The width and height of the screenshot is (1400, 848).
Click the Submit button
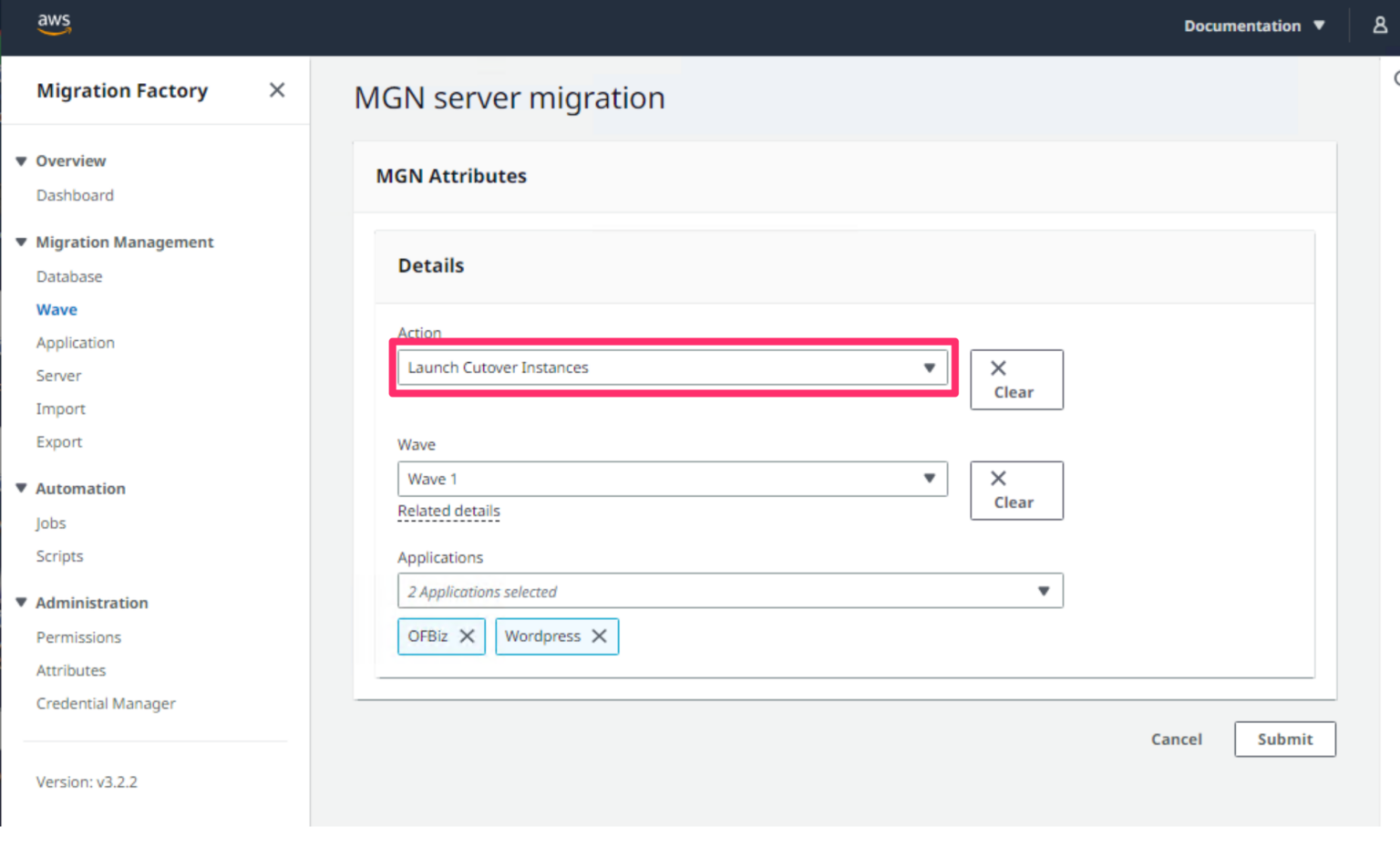click(1284, 739)
